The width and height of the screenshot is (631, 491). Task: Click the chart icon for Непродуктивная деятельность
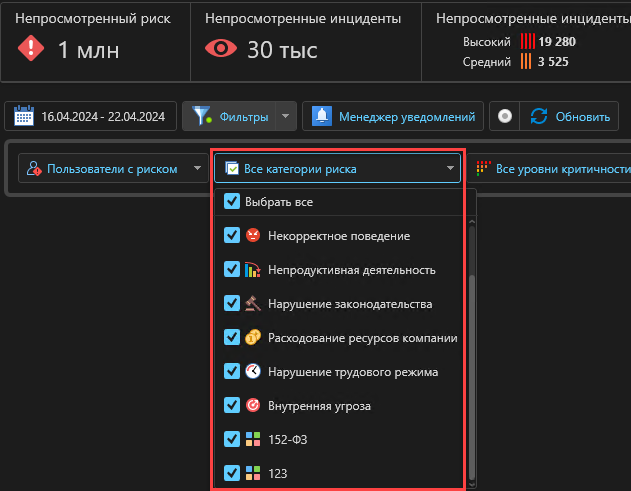pos(253,269)
